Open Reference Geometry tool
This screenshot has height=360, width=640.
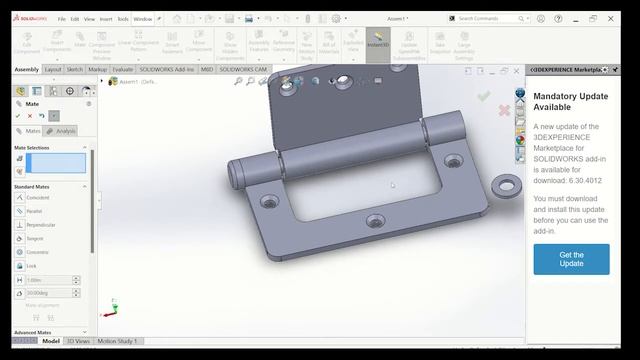coord(284,41)
